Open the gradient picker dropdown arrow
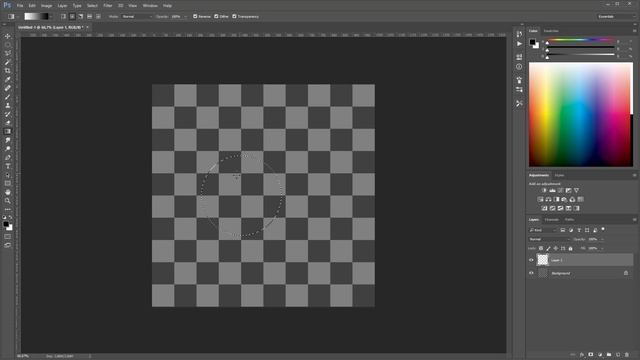640x360 pixels. (51, 16)
